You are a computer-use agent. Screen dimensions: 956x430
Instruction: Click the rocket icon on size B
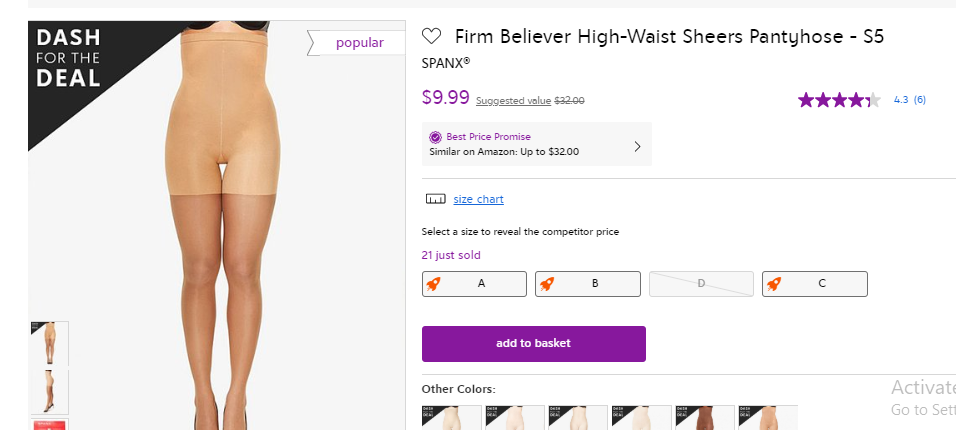point(547,284)
